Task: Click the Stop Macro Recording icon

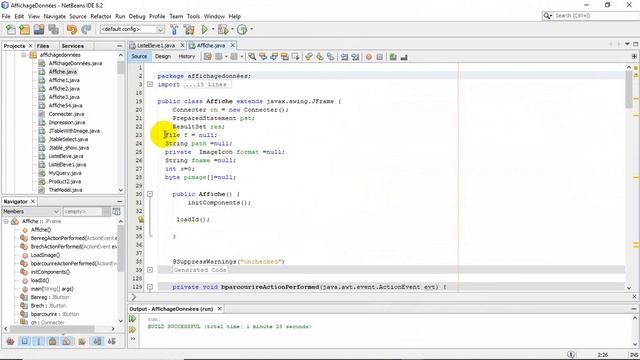Action: (x=380, y=57)
